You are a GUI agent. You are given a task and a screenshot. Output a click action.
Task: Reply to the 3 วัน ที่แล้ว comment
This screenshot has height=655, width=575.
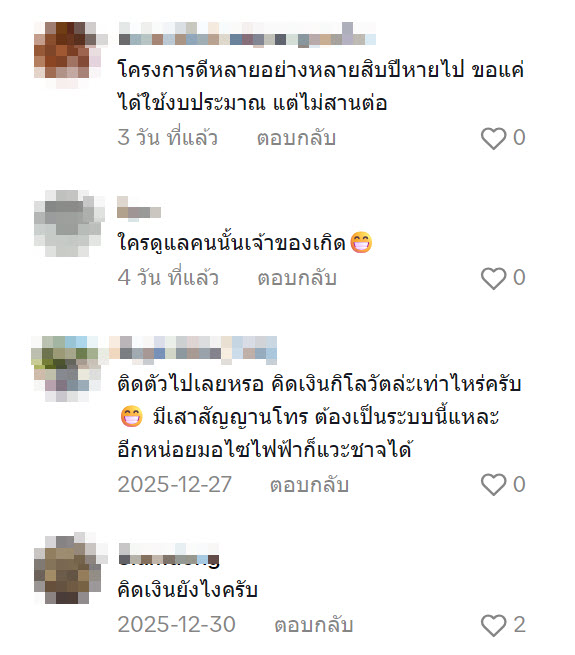296,138
